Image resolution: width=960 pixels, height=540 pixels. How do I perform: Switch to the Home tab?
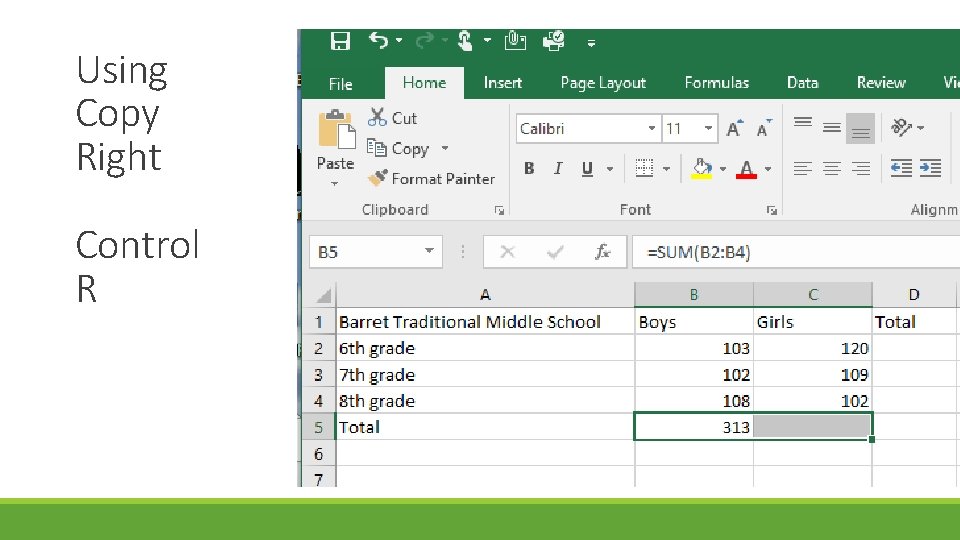(x=424, y=83)
